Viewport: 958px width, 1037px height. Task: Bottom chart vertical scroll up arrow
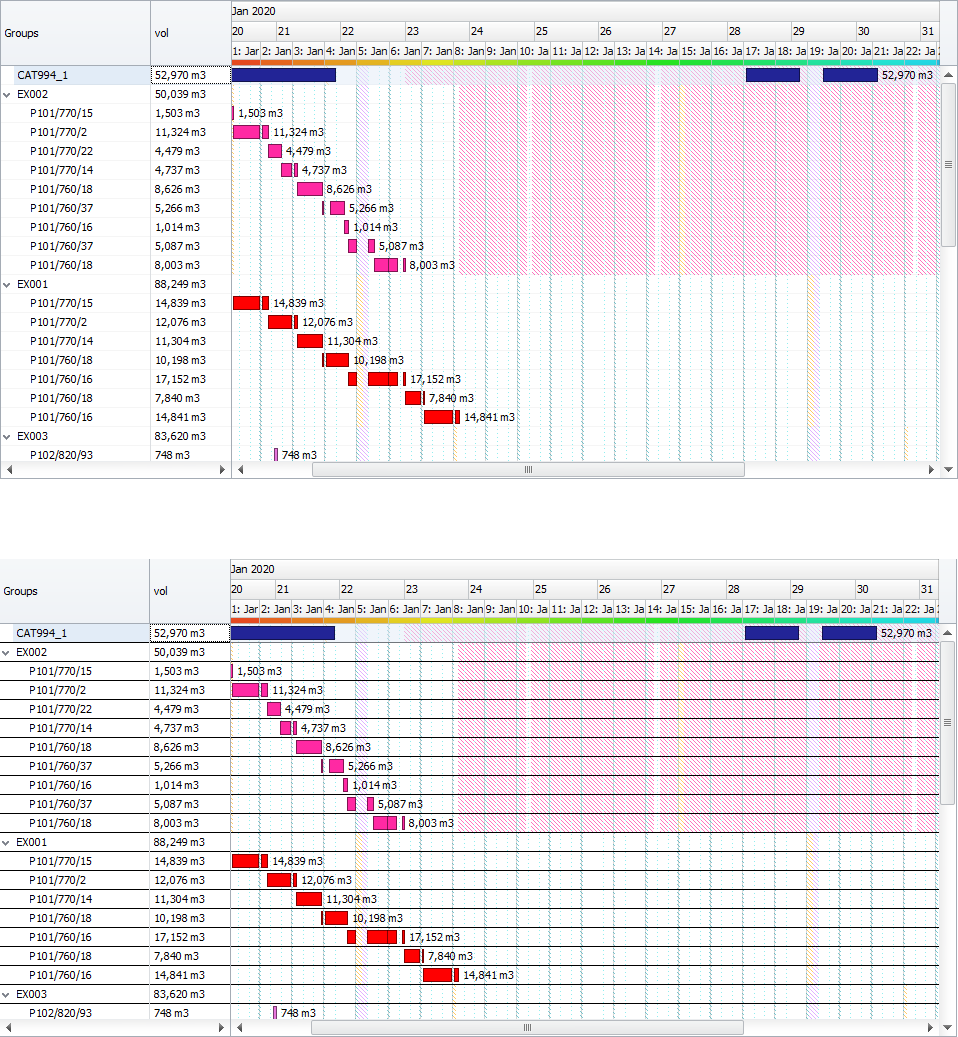(947, 633)
